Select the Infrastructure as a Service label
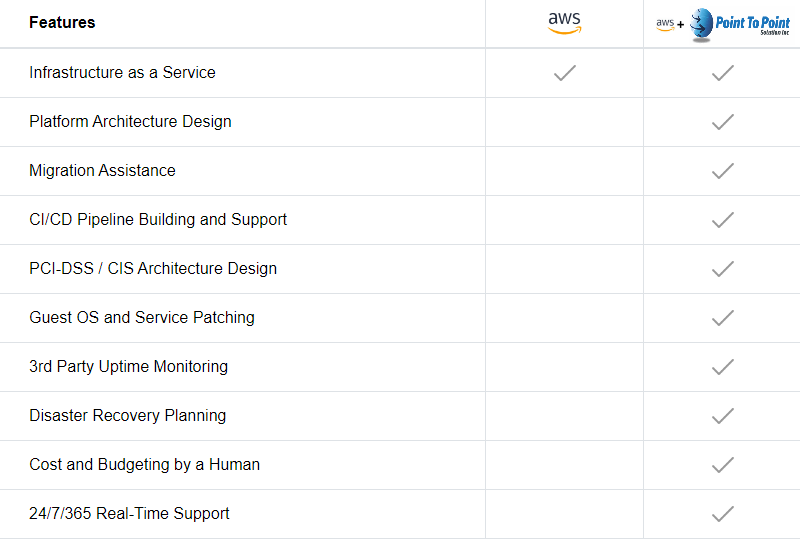The height and width of the screenshot is (547, 800). [122, 72]
